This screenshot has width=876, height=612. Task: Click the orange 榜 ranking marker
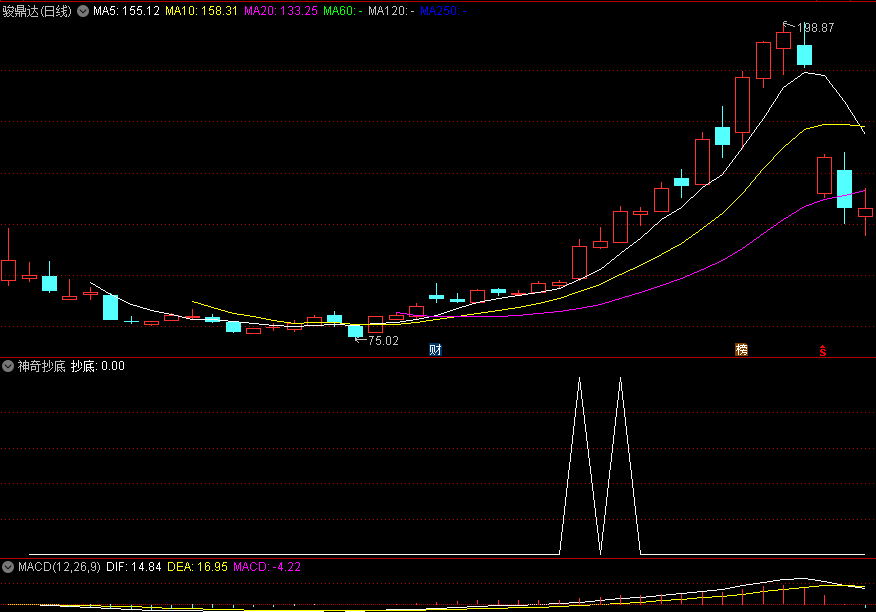point(741,349)
